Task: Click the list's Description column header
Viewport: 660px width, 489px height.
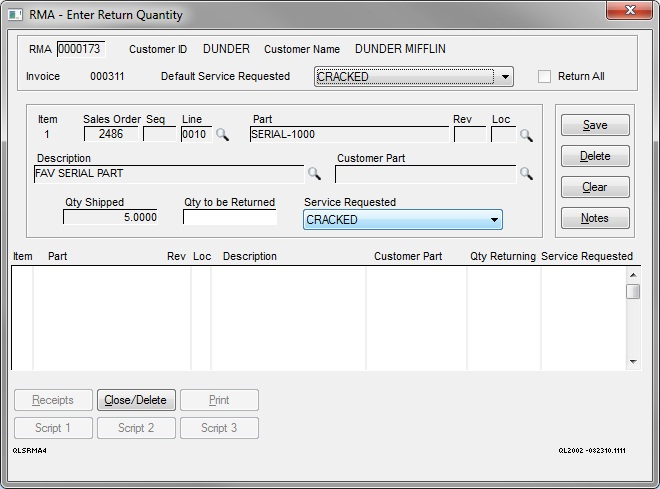Action: point(250,256)
